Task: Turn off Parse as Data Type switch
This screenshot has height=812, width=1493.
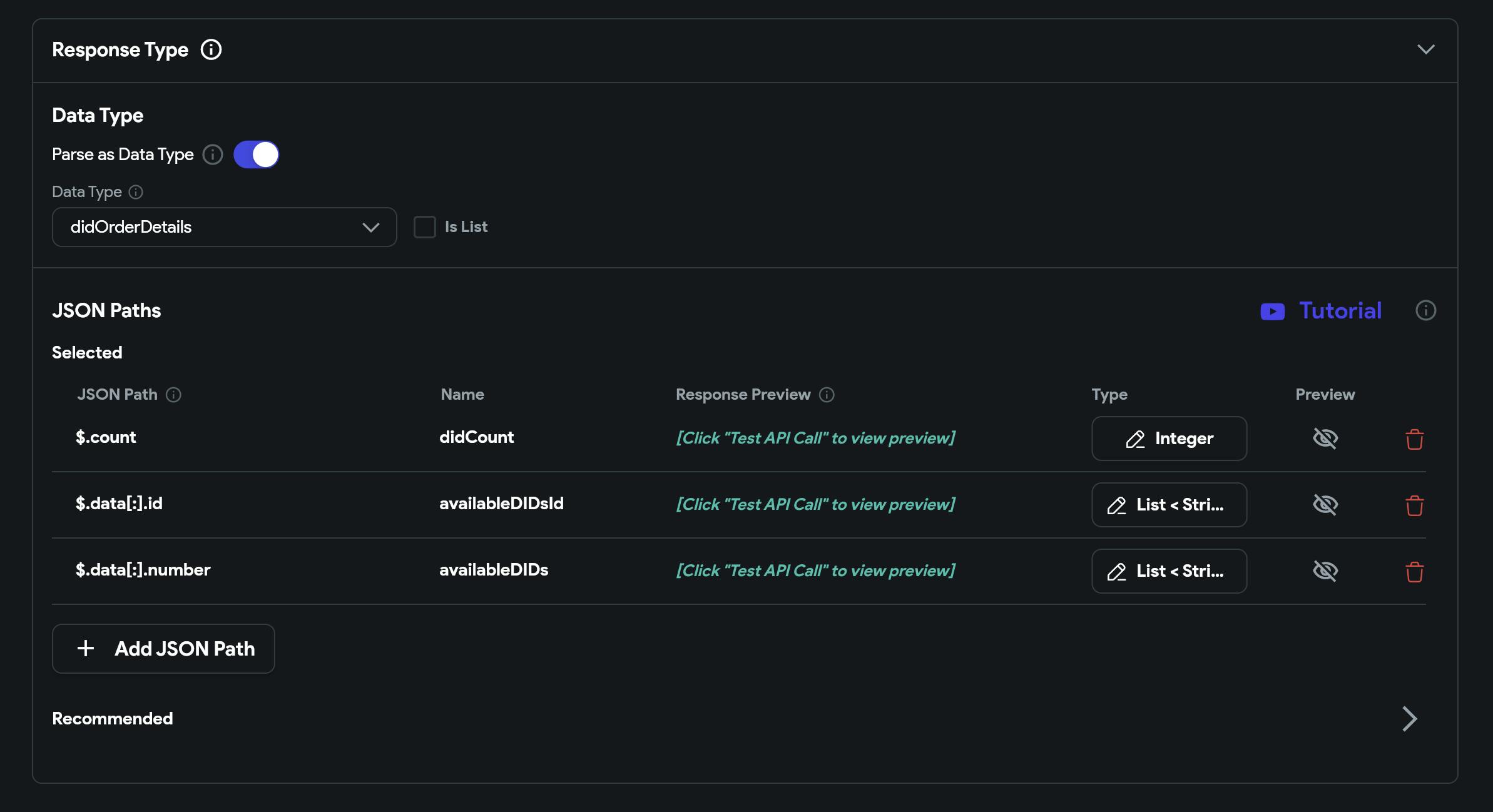Action: (x=257, y=155)
